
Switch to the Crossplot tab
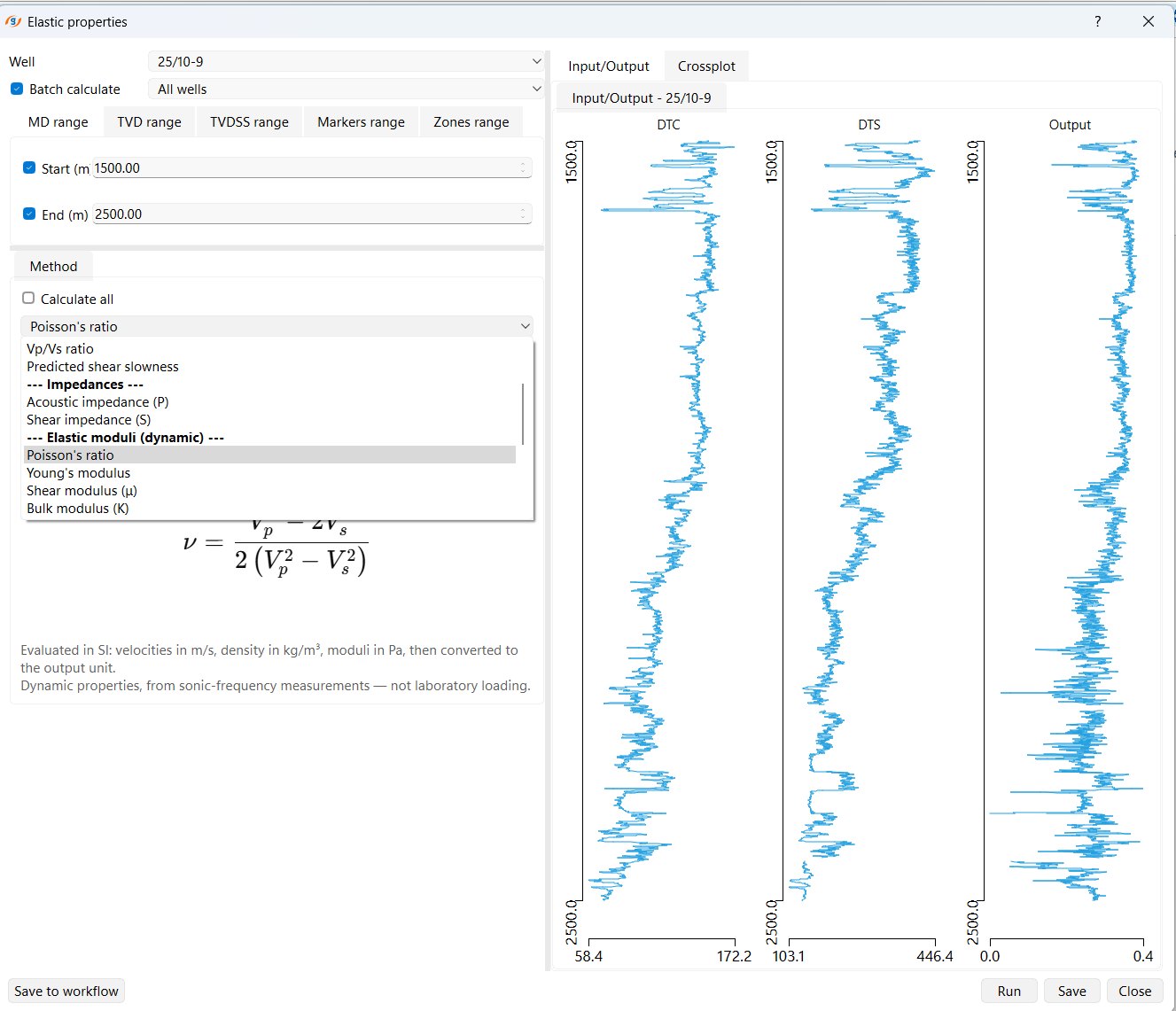click(706, 66)
